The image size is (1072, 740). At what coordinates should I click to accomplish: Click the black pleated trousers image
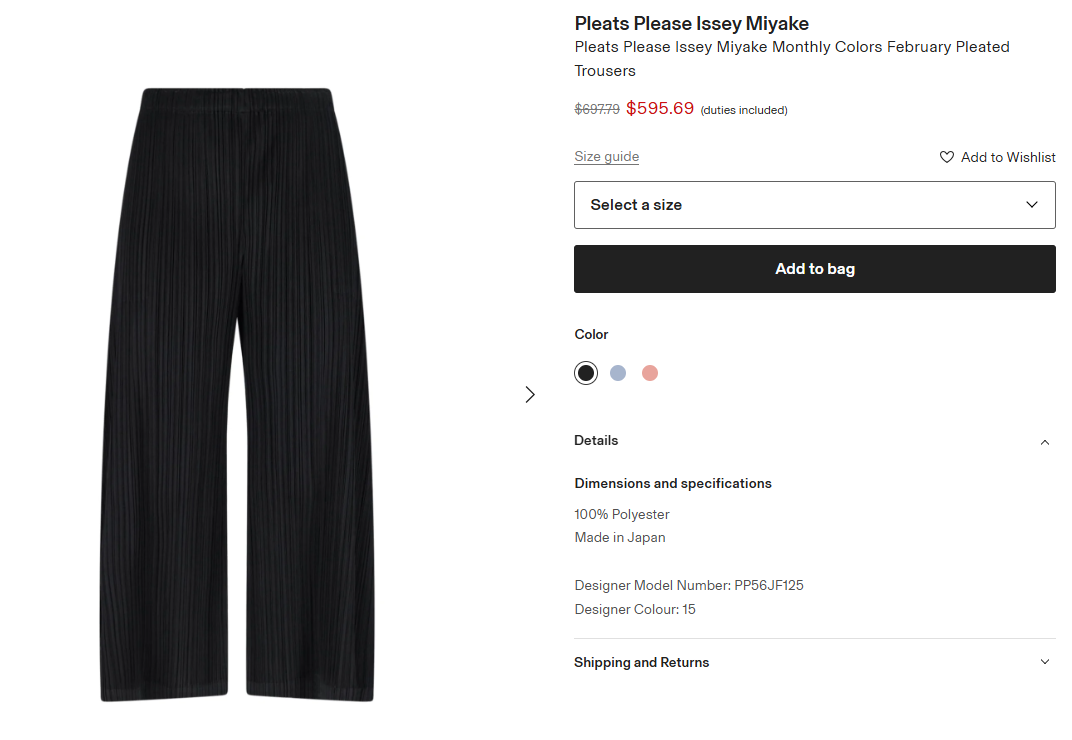237,394
